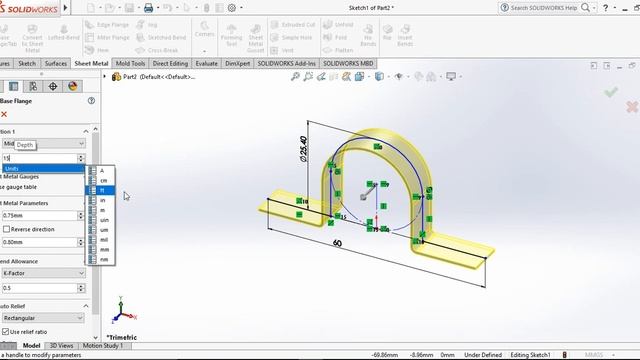The image size is (640, 360).
Task: Click the Zoom to Fit magnifier icon
Action: (x=295, y=76)
